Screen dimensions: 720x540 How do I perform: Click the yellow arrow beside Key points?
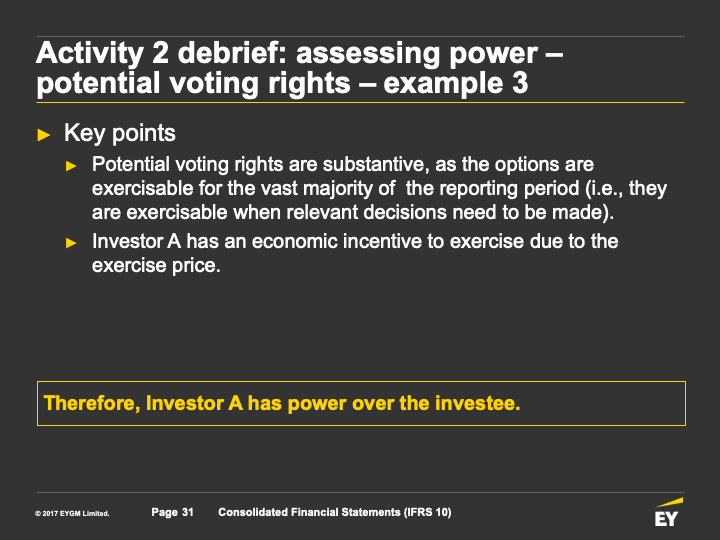coord(44,135)
